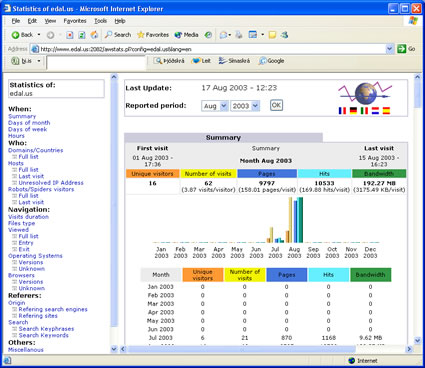
Task: Click the Þjóðskrá search toolbar button
Action: pos(169,61)
